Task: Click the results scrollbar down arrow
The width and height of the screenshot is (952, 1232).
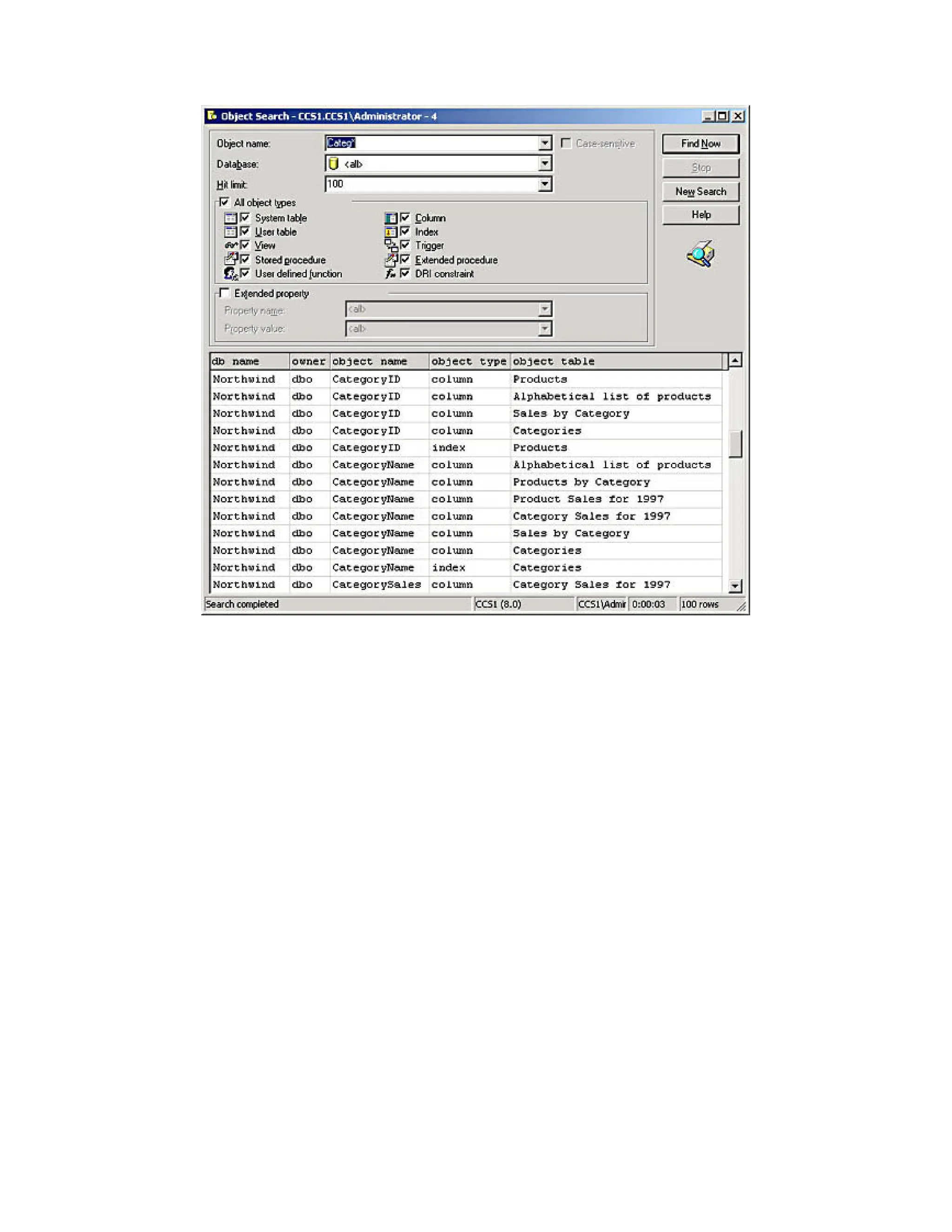Action: click(735, 586)
